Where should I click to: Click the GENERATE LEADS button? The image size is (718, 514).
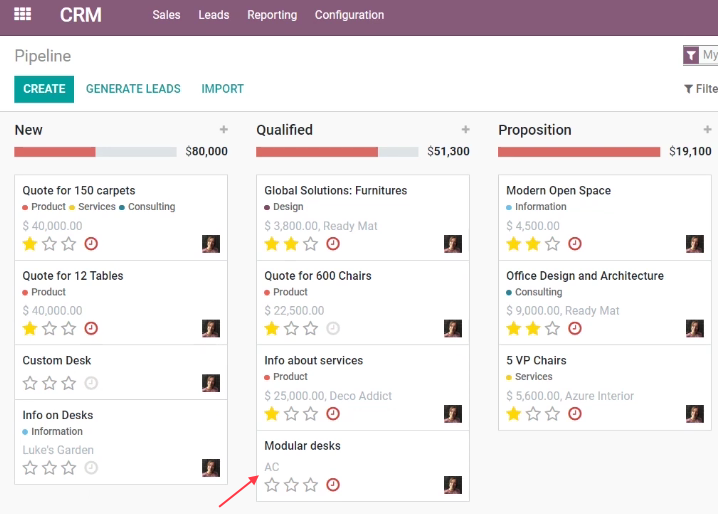133,89
